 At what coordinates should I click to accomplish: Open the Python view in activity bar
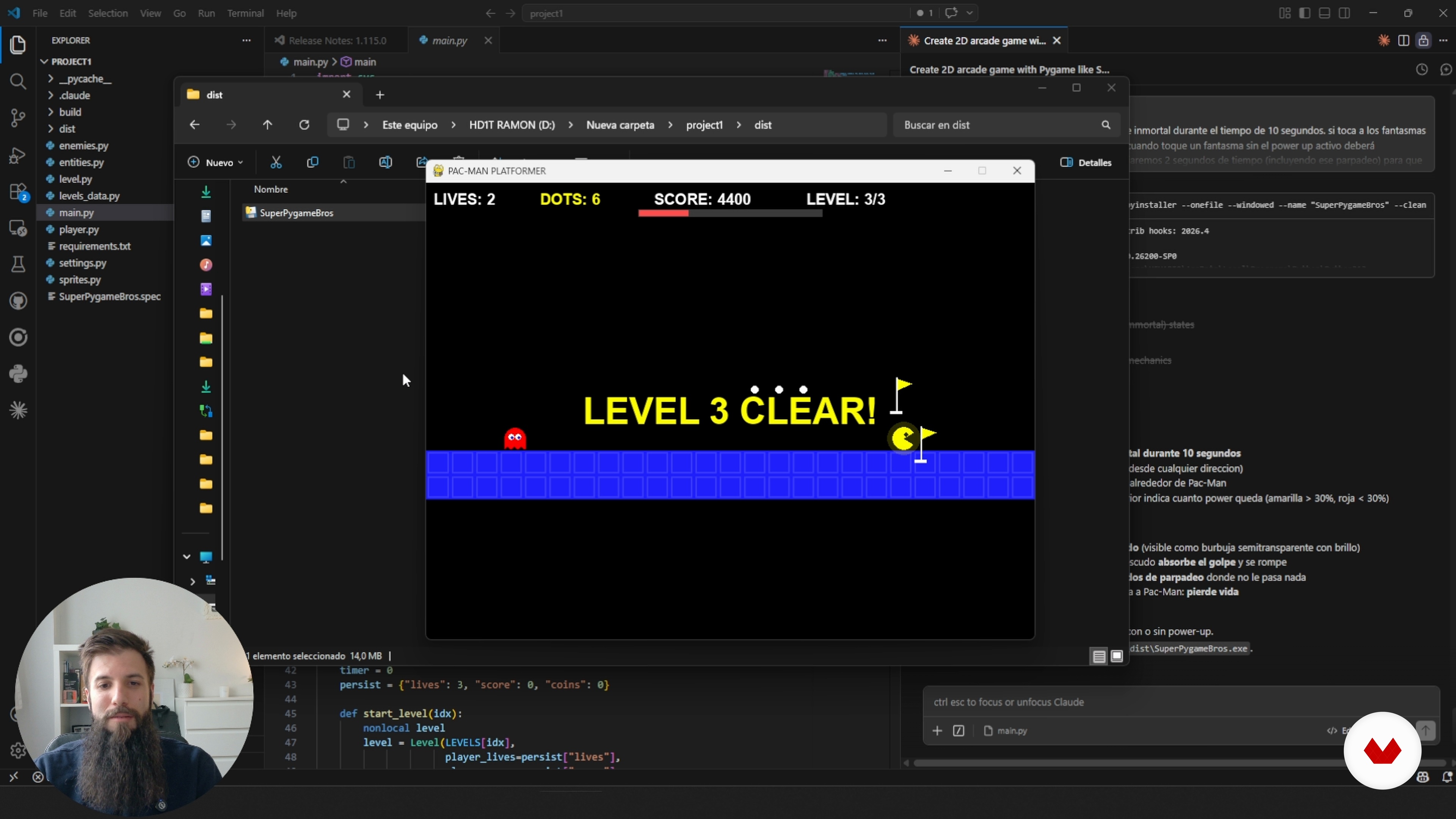click(18, 373)
